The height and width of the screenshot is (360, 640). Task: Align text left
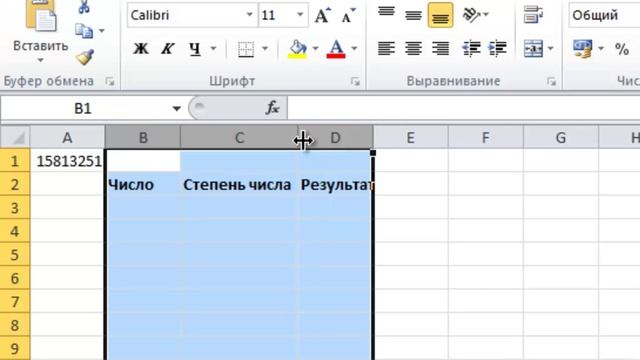coord(386,49)
